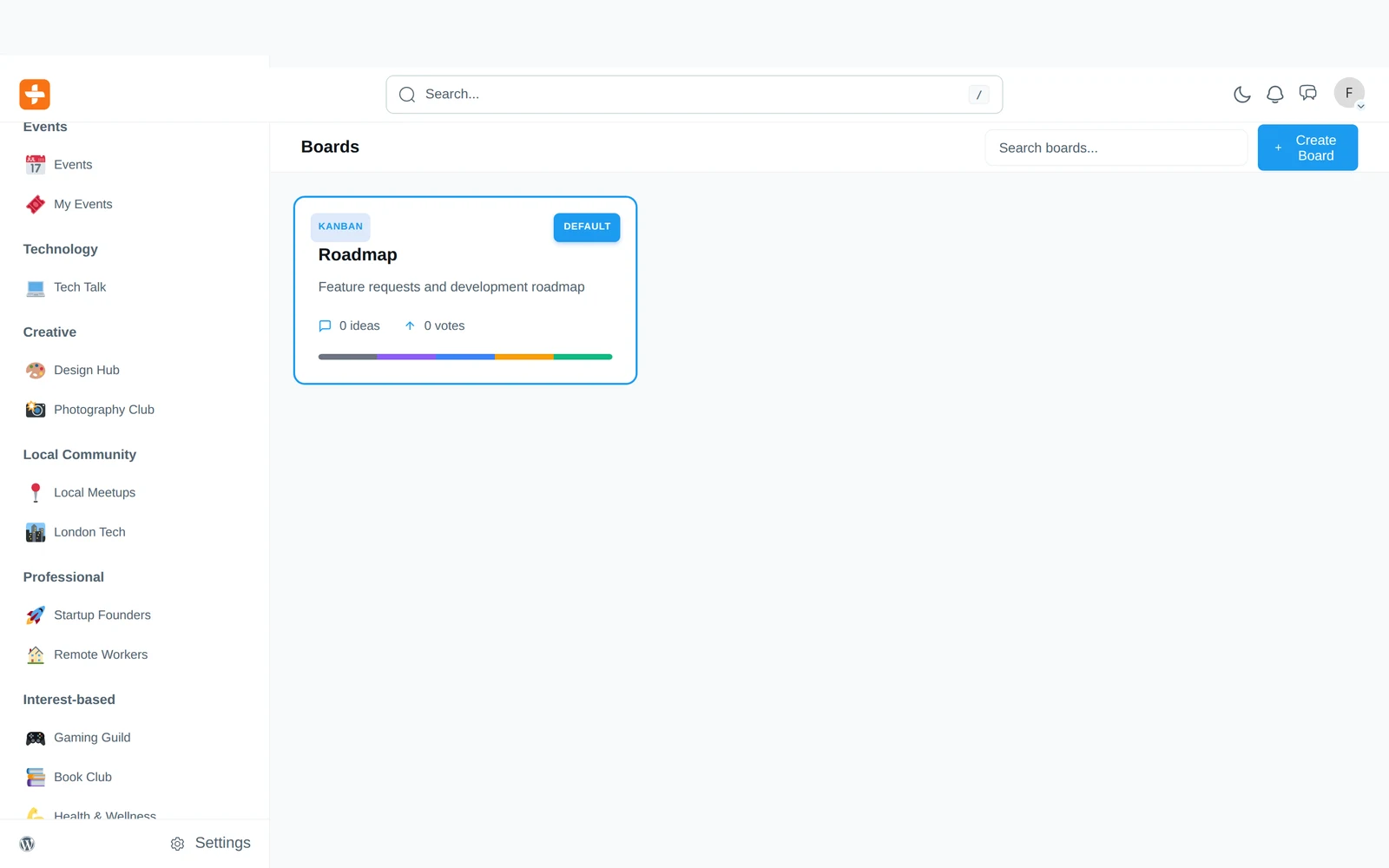Focus the main Search field
The width and height of the screenshot is (1389, 868).
[694, 95]
